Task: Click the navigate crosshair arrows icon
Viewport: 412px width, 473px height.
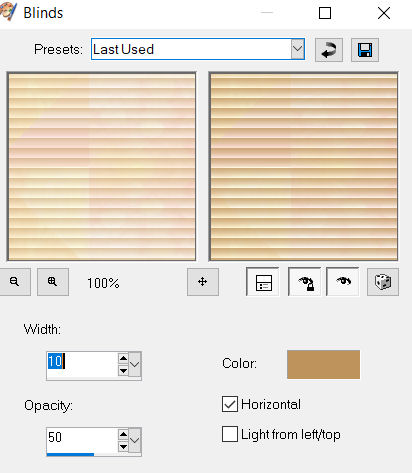Action: pos(203,282)
